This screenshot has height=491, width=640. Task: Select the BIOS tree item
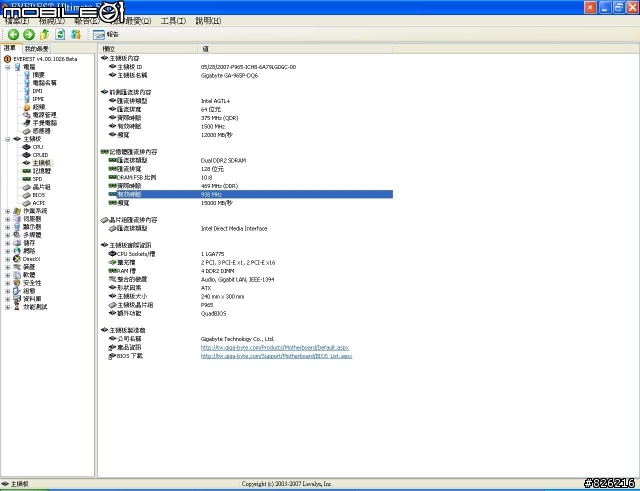tap(39, 195)
